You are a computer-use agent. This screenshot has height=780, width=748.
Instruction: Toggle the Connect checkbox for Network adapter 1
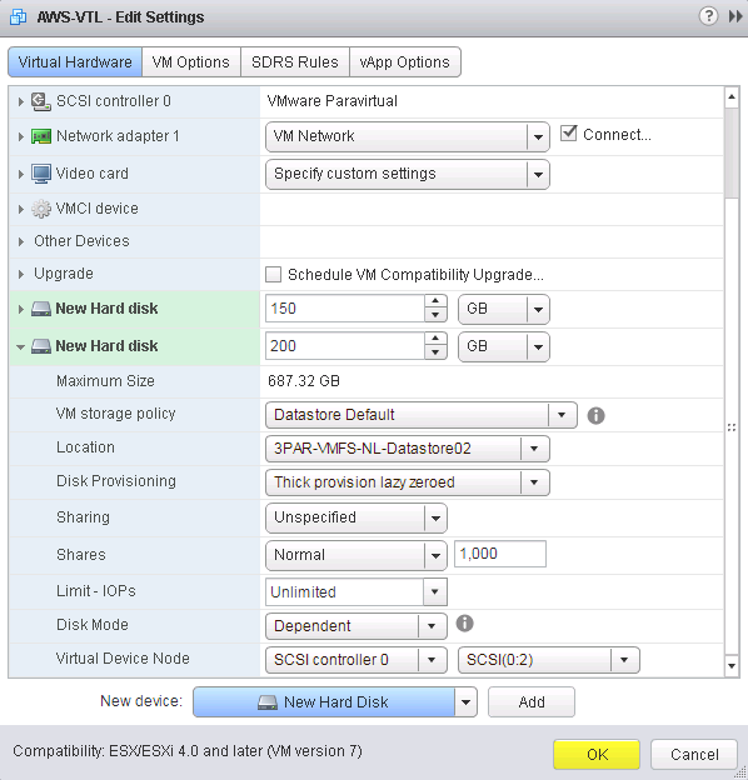[568, 133]
